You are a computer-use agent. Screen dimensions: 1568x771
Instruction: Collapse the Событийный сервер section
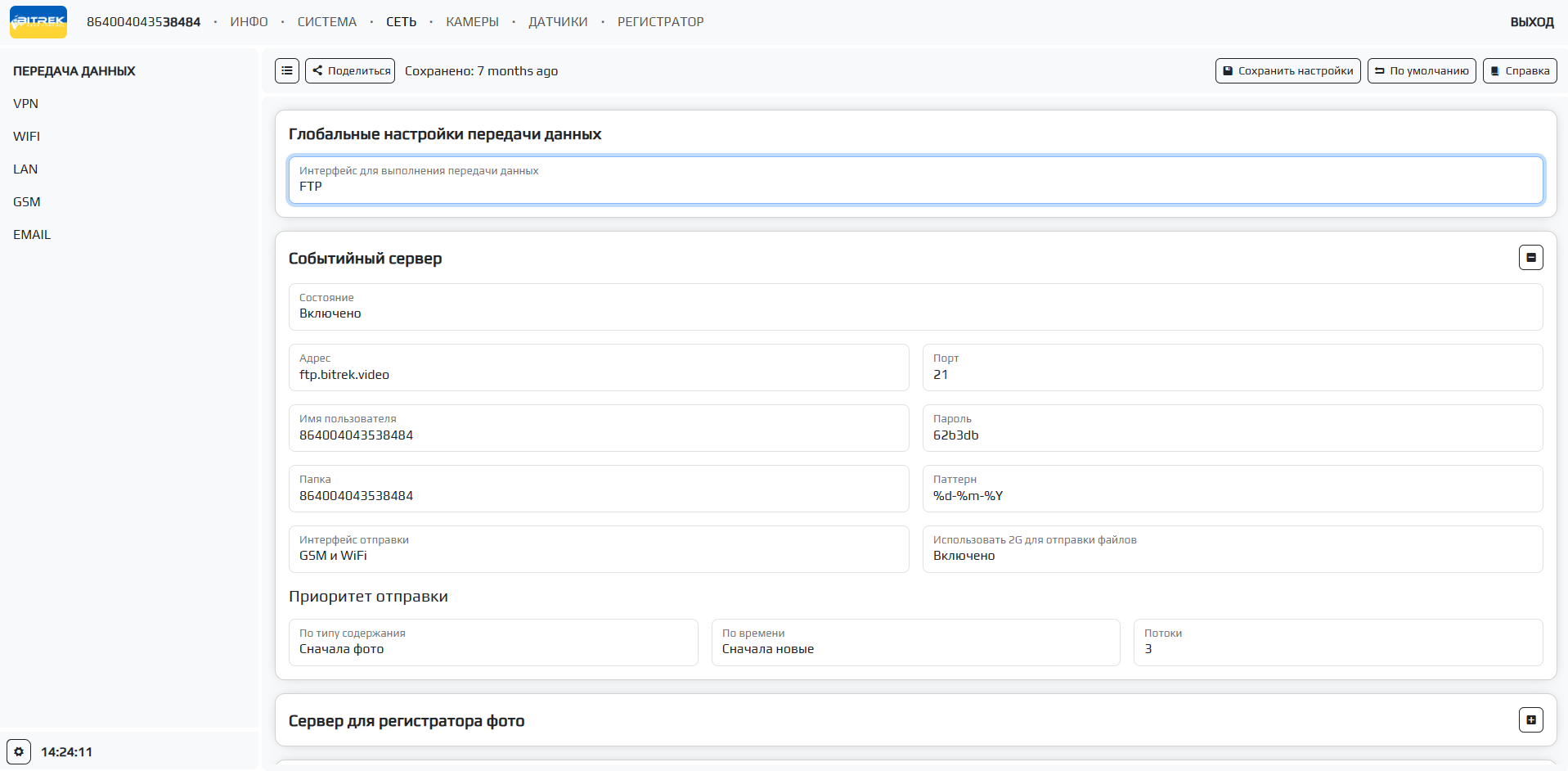click(x=1530, y=258)
